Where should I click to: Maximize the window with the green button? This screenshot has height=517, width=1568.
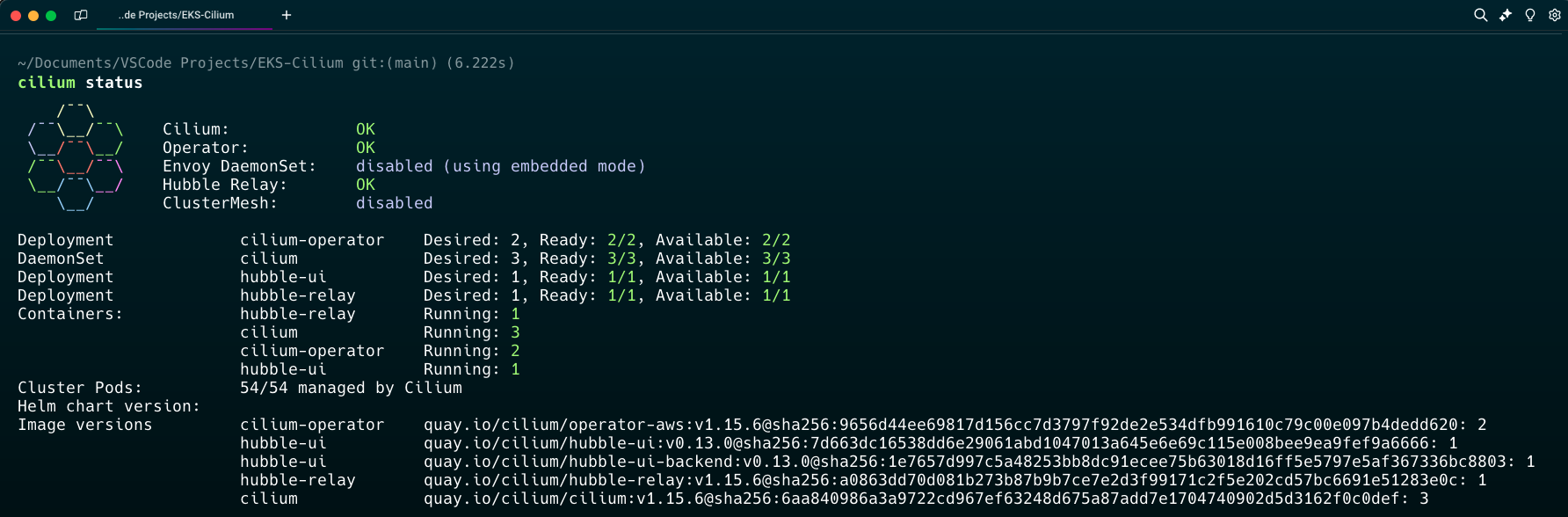click(x=51, y=16)
